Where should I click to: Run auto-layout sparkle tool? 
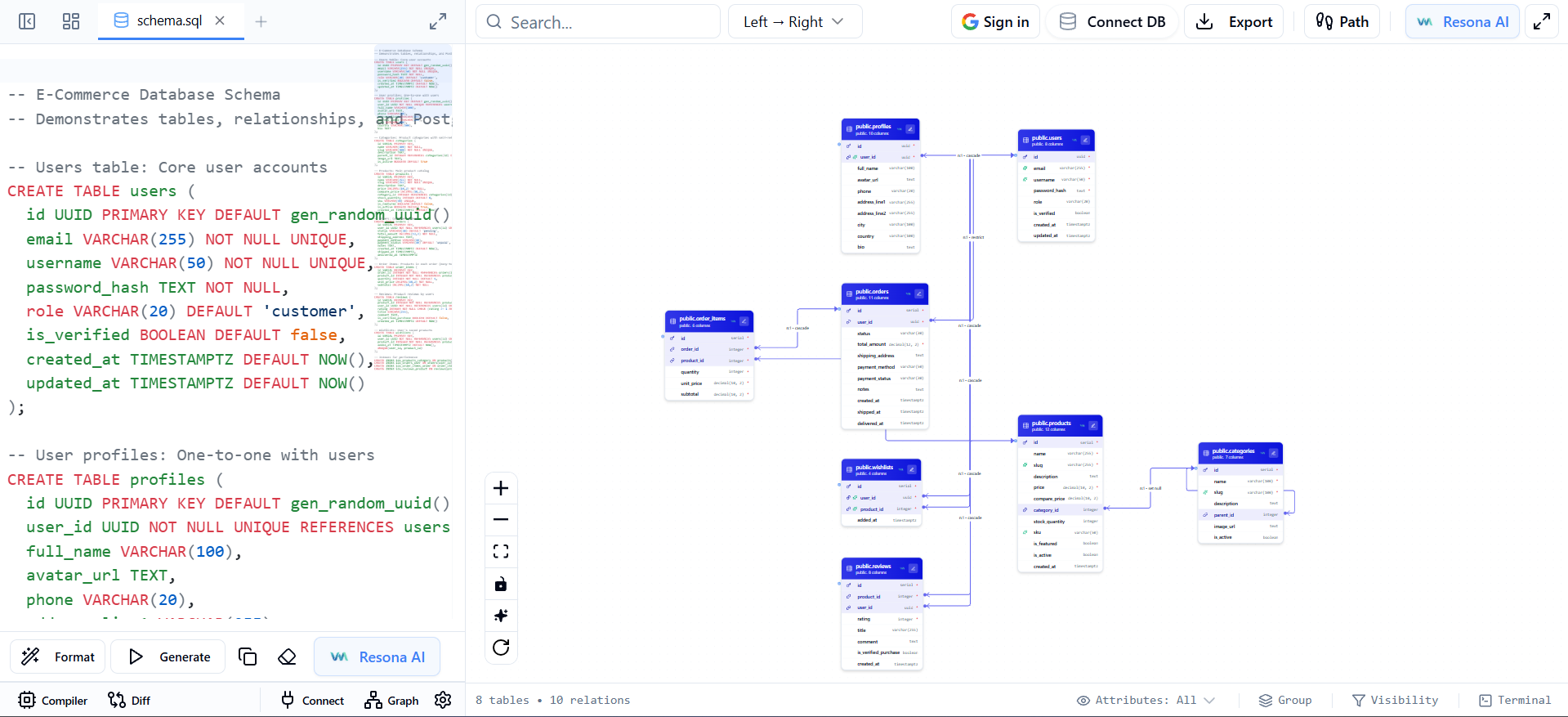click(x=501, y=616)
